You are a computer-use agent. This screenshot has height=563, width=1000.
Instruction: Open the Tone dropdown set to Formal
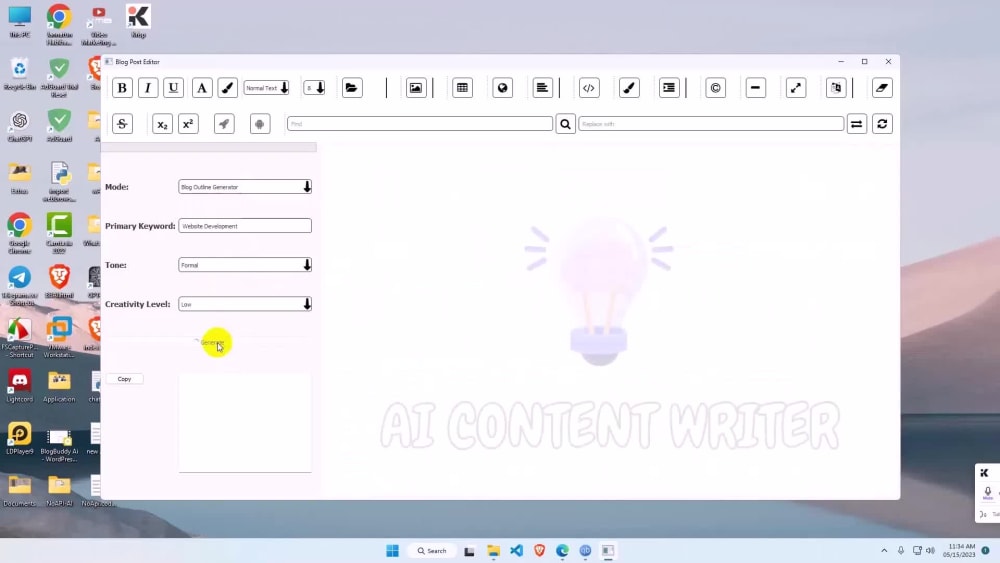pos(245,265)
